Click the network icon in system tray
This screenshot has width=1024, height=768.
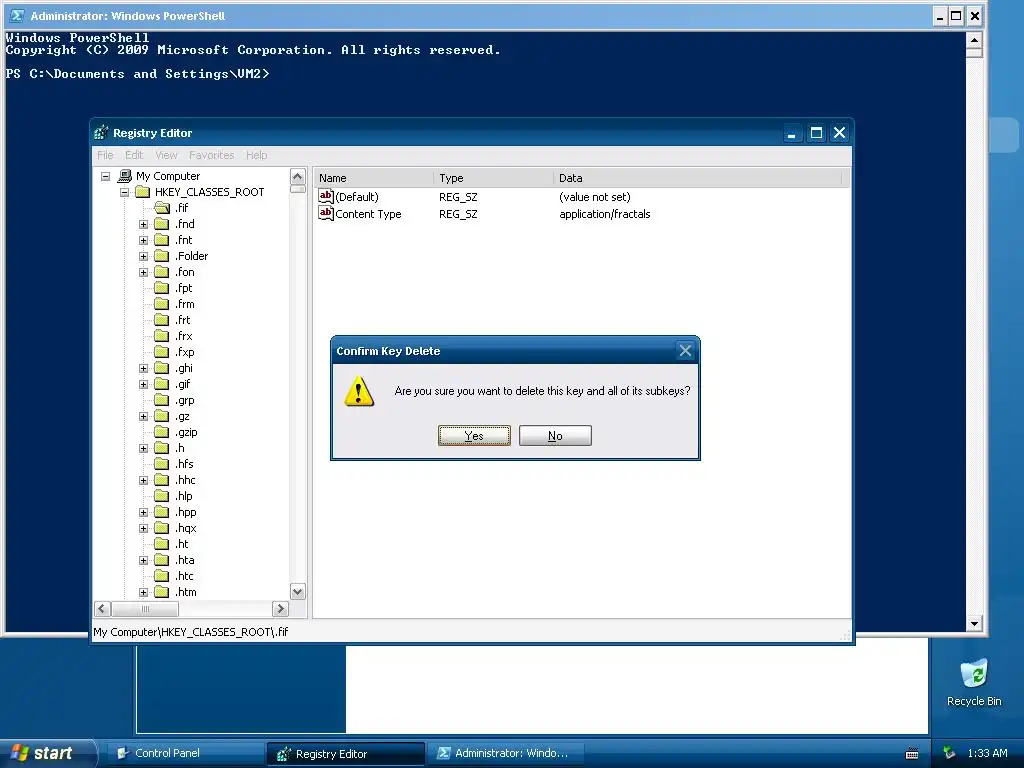[949, 753]
